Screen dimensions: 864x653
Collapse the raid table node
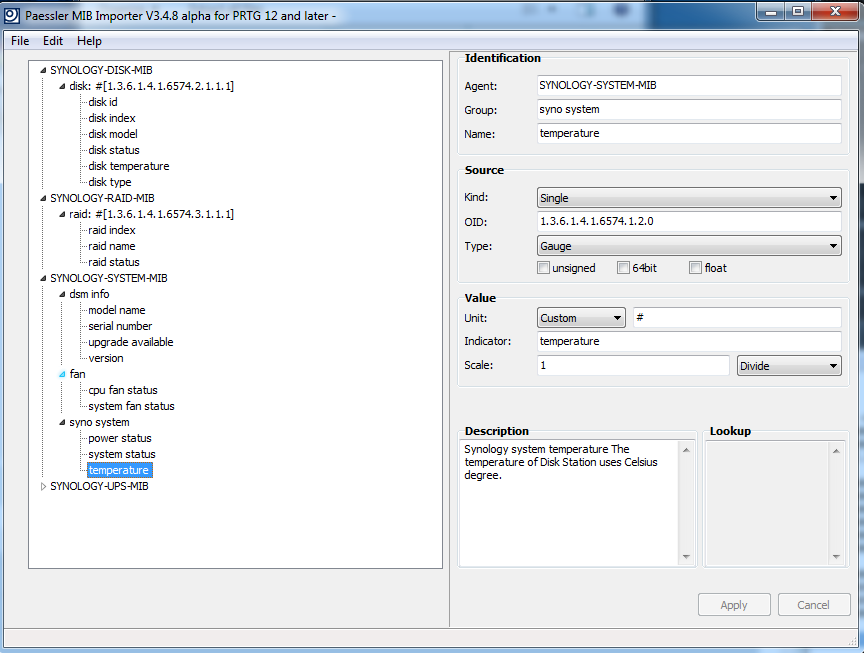[x=62, y=214]
